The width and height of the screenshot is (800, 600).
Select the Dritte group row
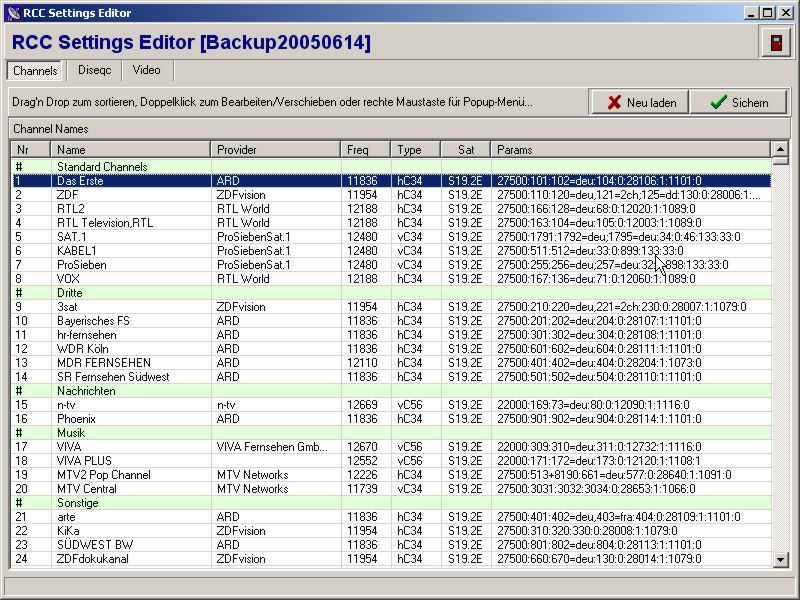[391, 293]
